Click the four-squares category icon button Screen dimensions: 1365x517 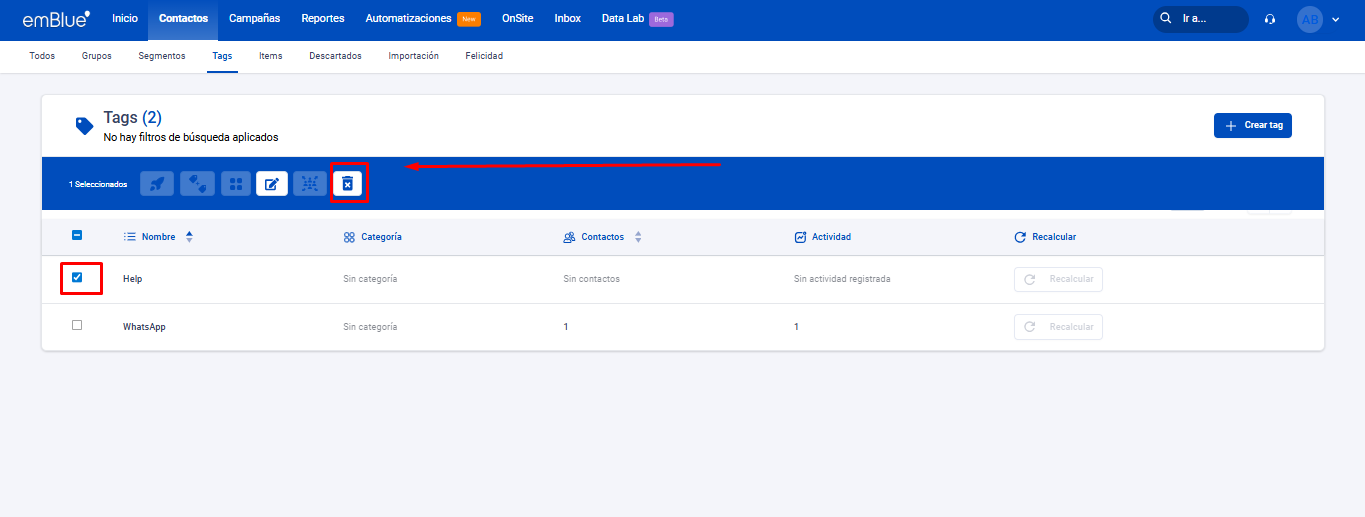[x=236, y=184]
